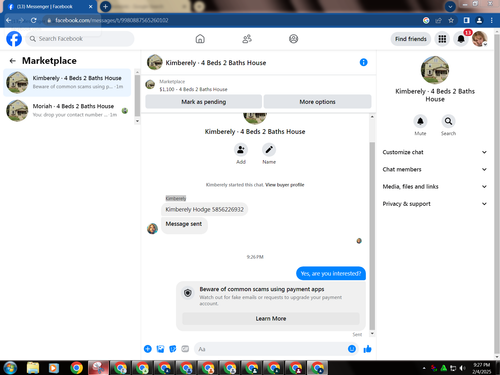Open the $1,100 Marketplace listing link
500x375 pixels.
tap(193, 89)
